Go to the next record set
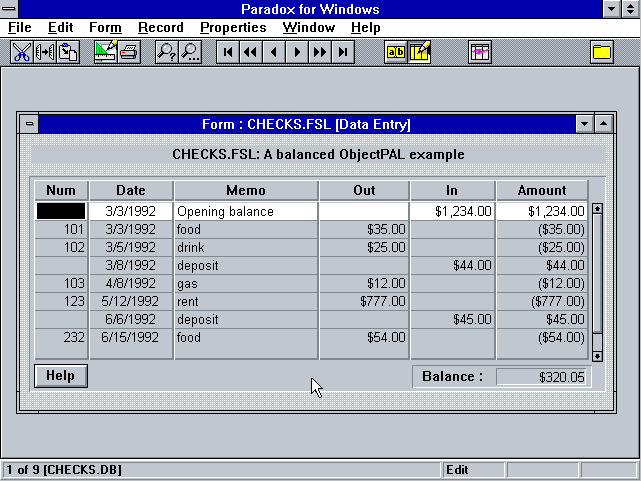 320,52
